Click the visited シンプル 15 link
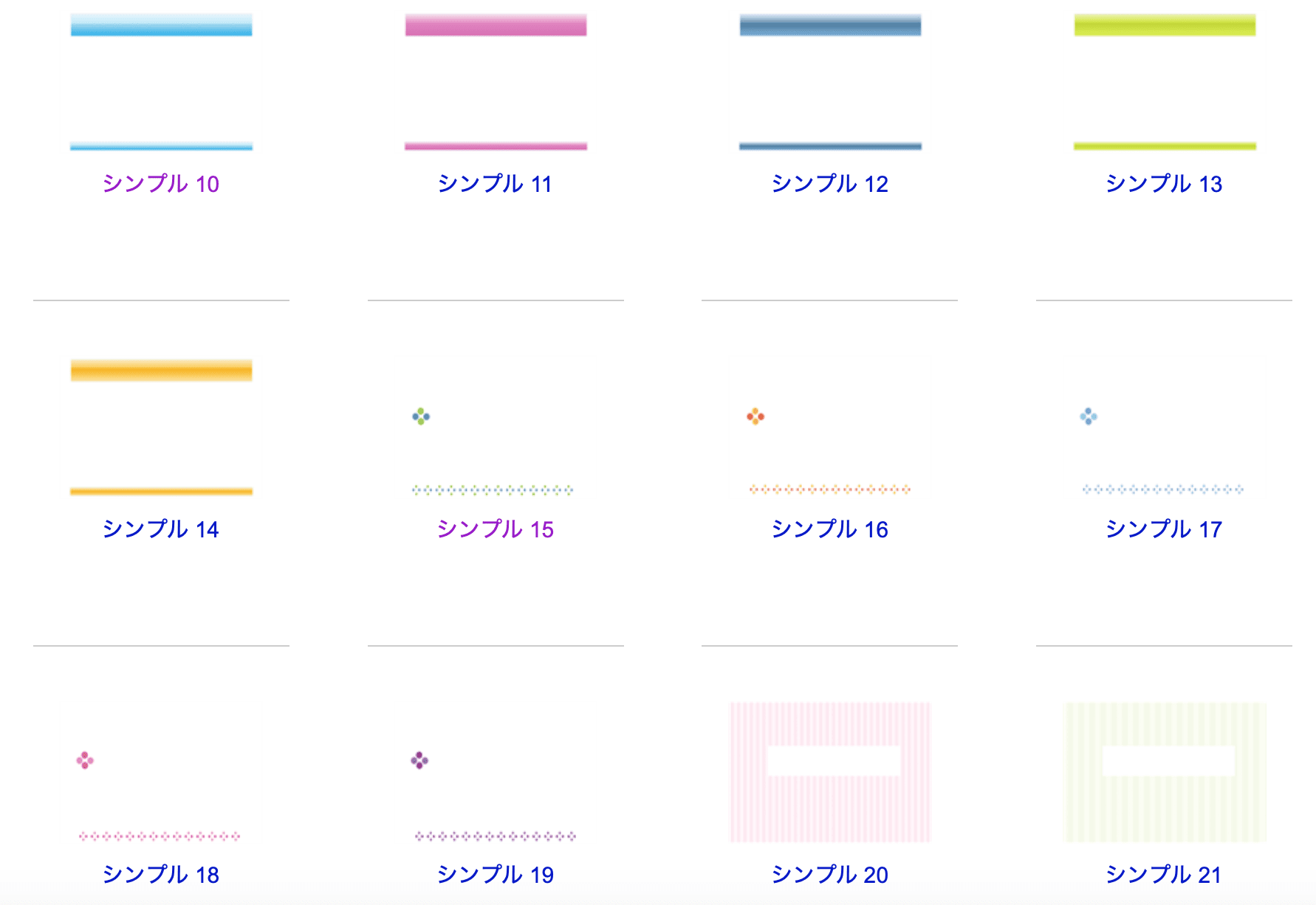Viewport: 1316px width, 905px height. coord(495,529)
